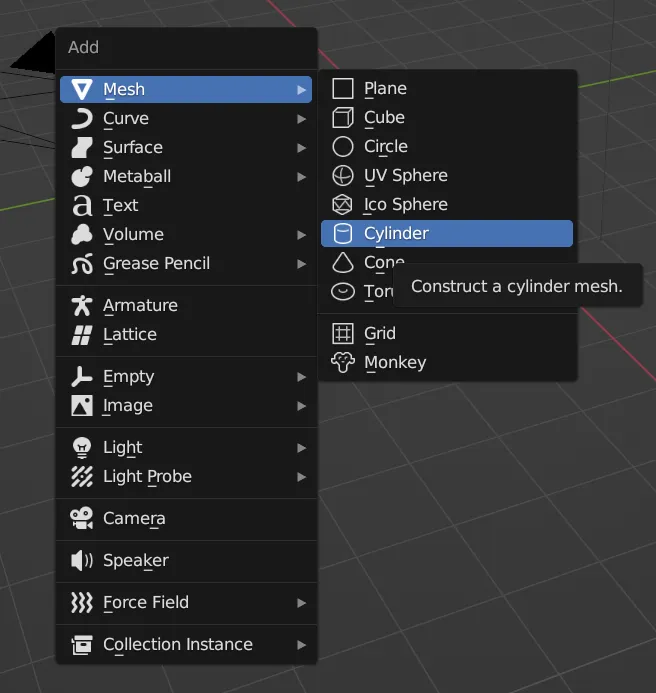Click the Light Probe label
The height and width of the screenshot is (693, 656).
pos(147,476)
